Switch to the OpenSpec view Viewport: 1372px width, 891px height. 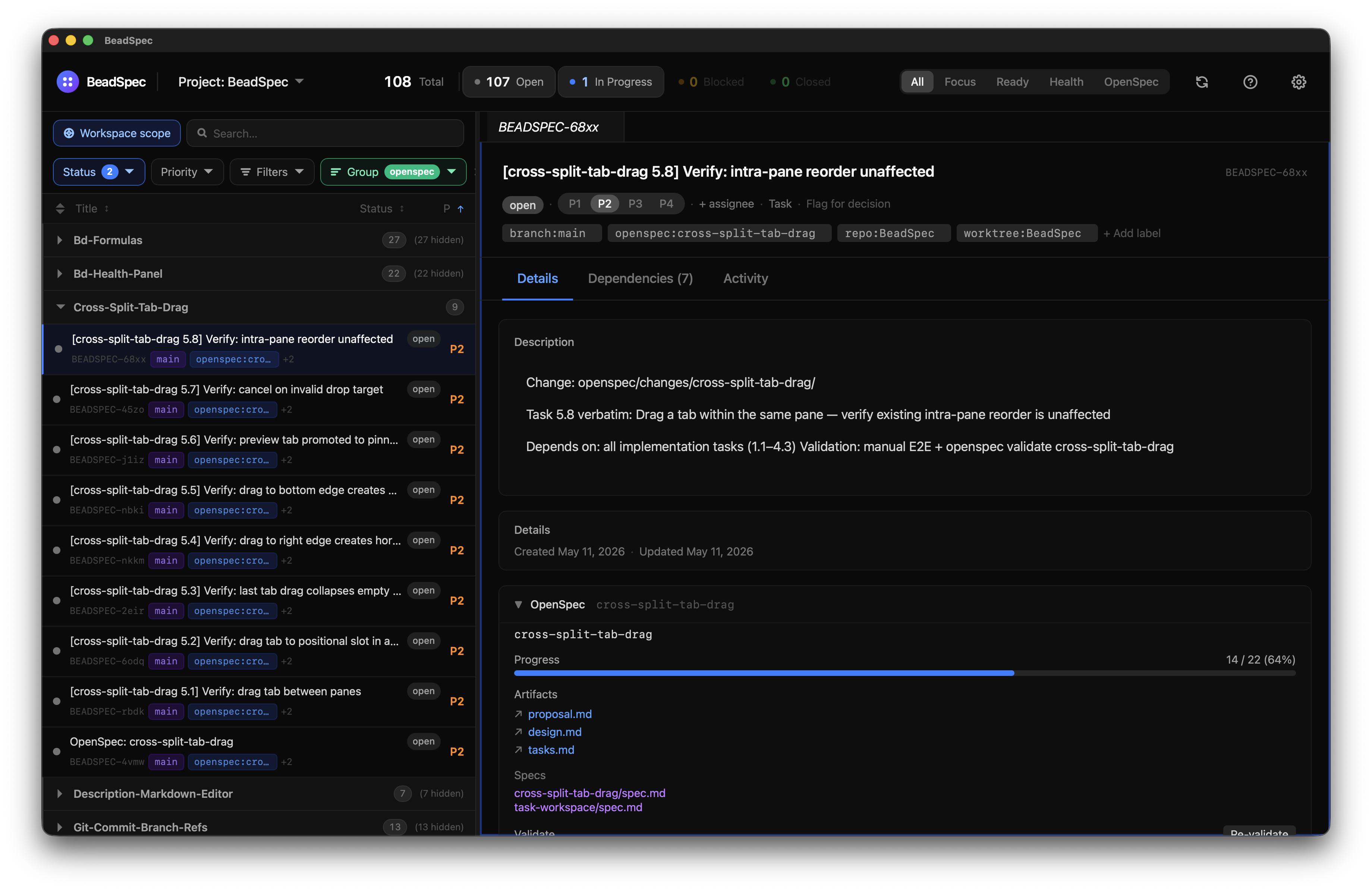[x=1131, y=82]
